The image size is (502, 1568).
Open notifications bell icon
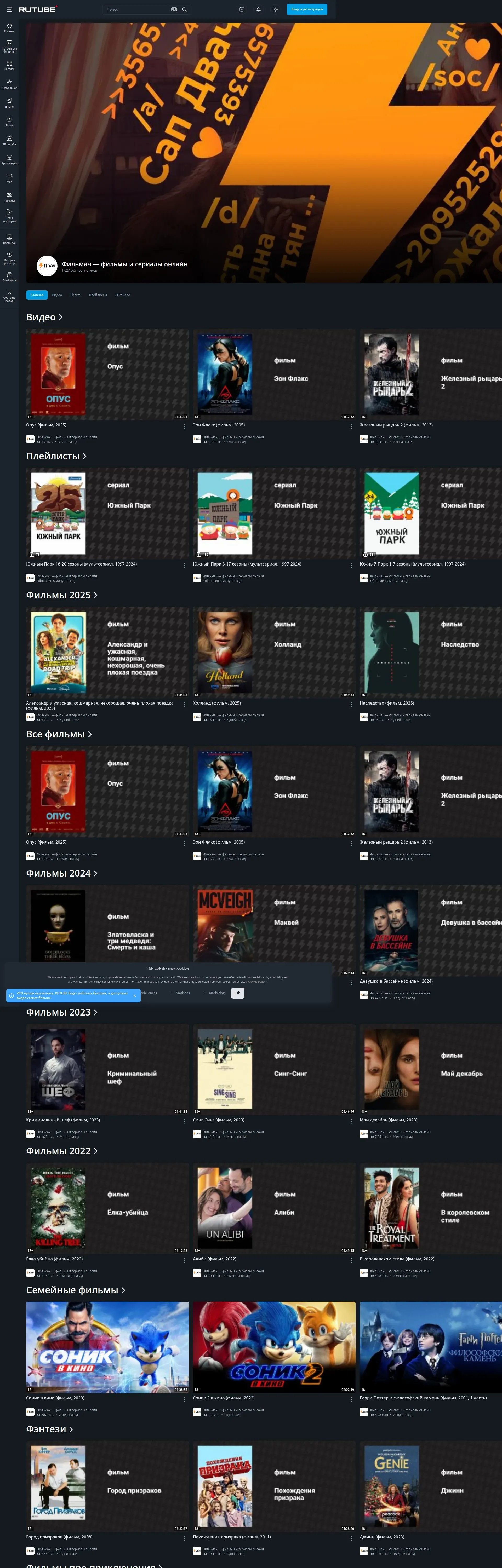pos(258,9)
